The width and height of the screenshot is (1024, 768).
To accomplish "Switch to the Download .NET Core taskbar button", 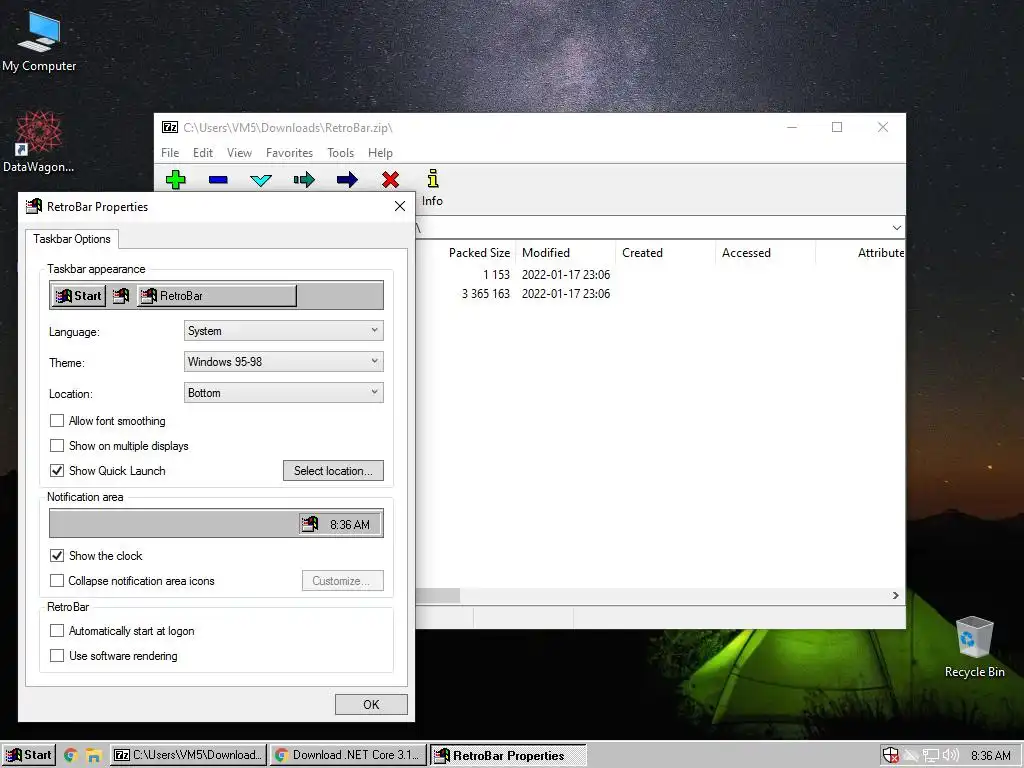I will (x=348, y=756).
